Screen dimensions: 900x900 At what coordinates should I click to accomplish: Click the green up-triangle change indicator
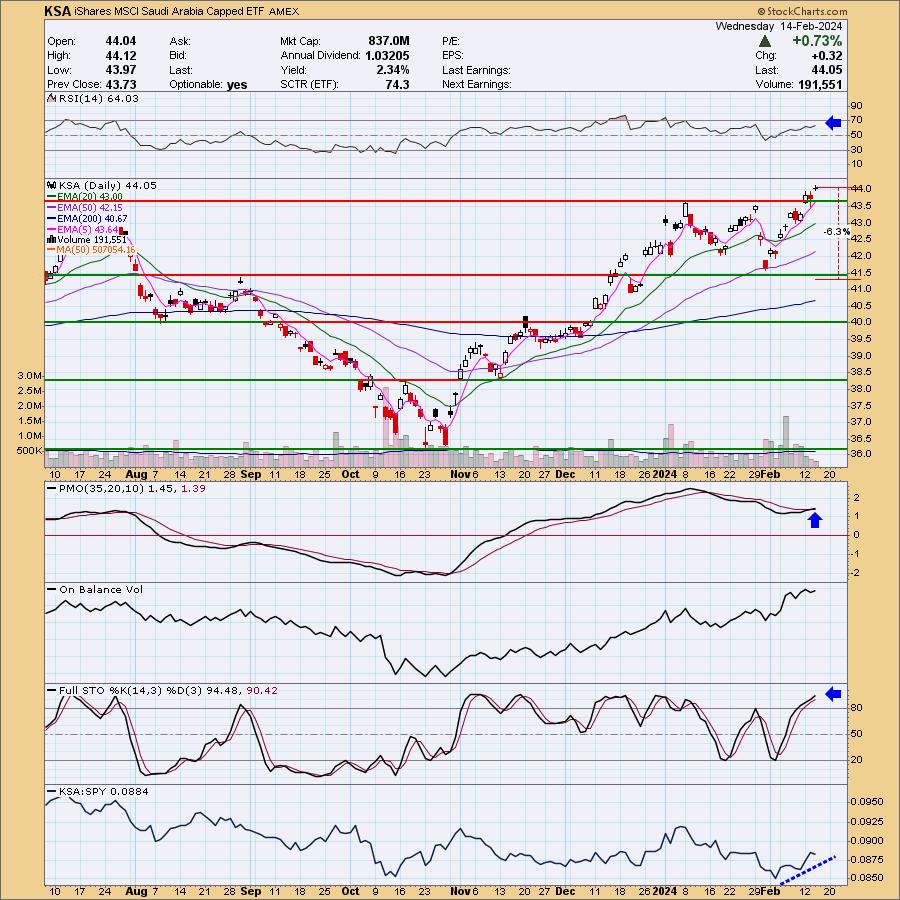point(764,41)
